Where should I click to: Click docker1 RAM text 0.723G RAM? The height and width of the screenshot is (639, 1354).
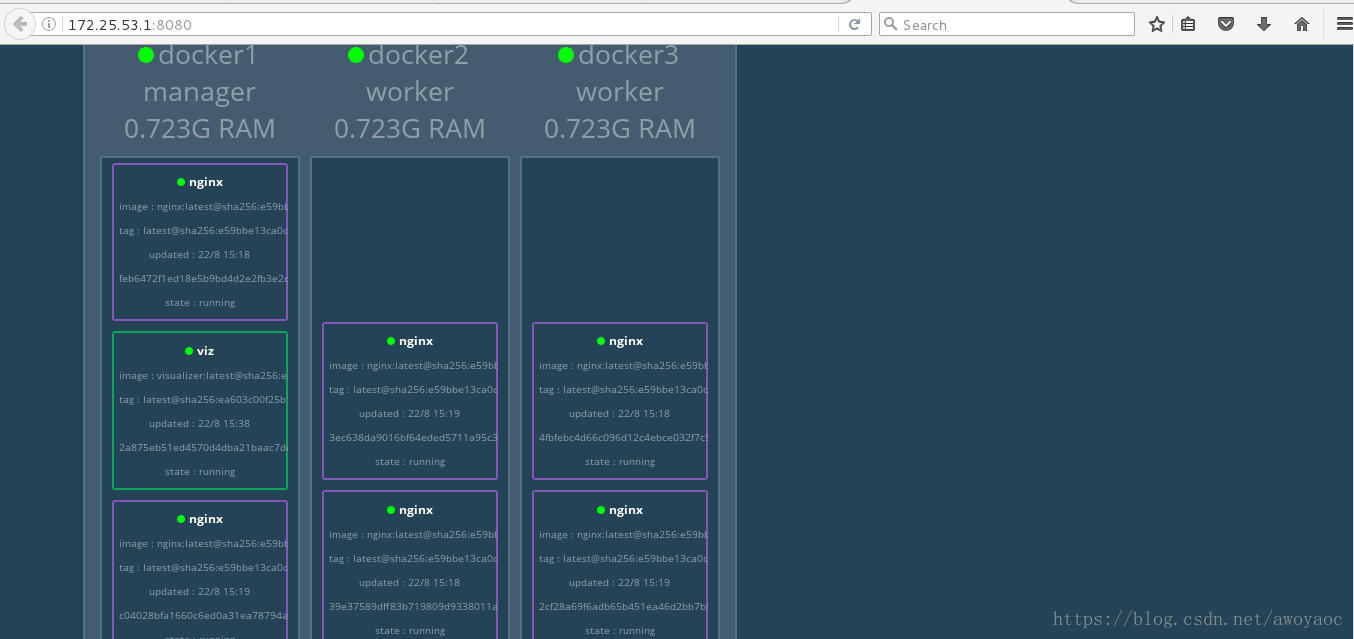tap(199, 129)
